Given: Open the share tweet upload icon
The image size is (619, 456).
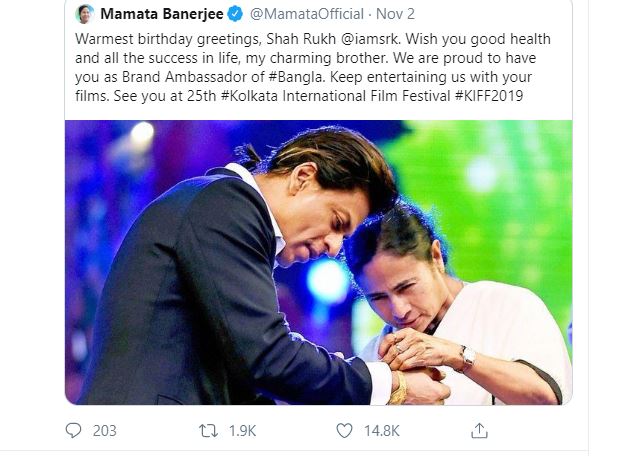Looking at the screenshot, I should pyautogui.click(x=479, y=430).
